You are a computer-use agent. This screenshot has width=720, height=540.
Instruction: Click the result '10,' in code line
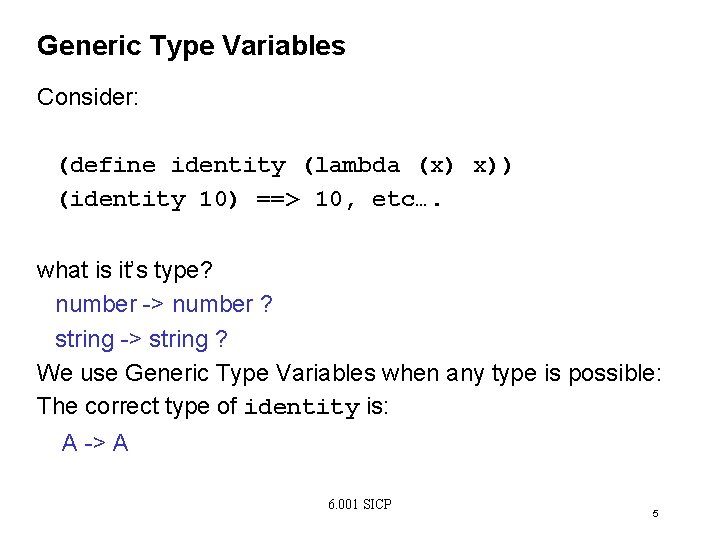335,200
